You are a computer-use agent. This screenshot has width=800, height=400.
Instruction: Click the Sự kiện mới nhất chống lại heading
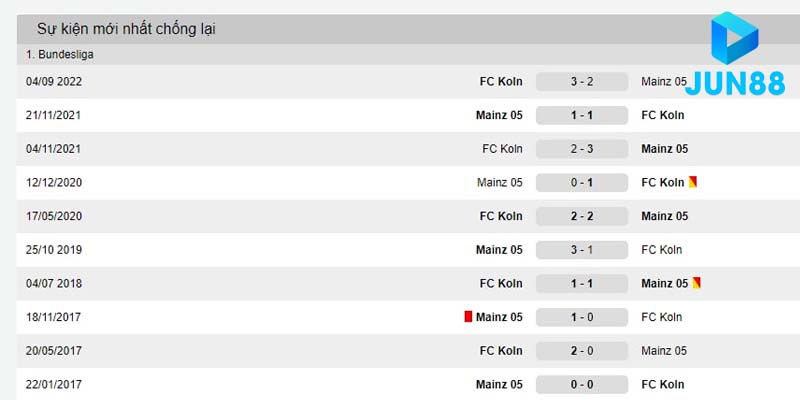(x=126, y=29)
